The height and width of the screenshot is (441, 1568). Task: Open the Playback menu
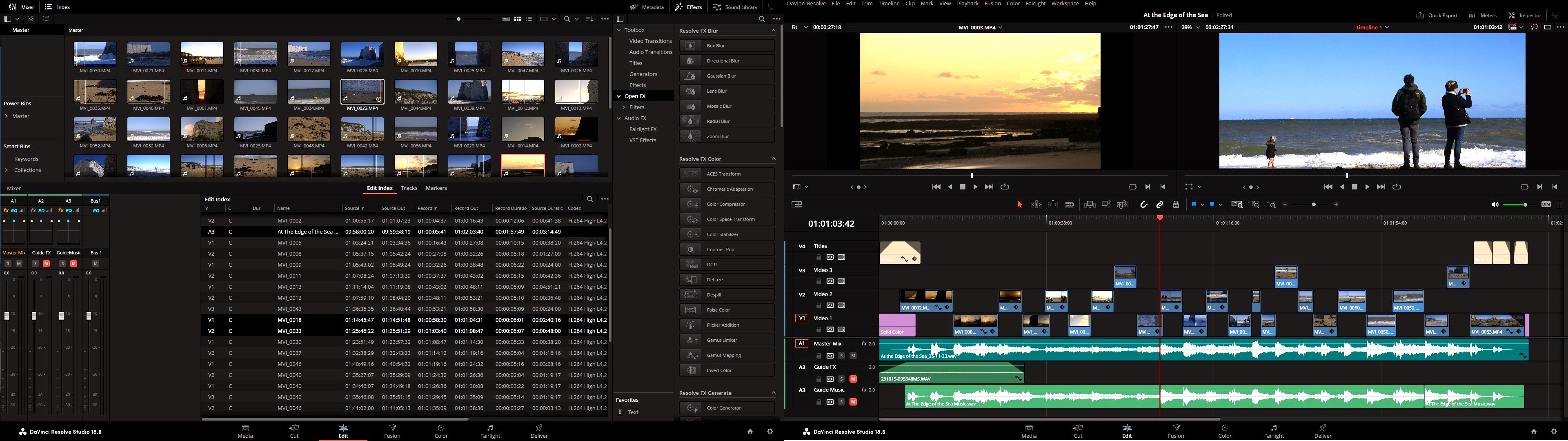[968, 4]
